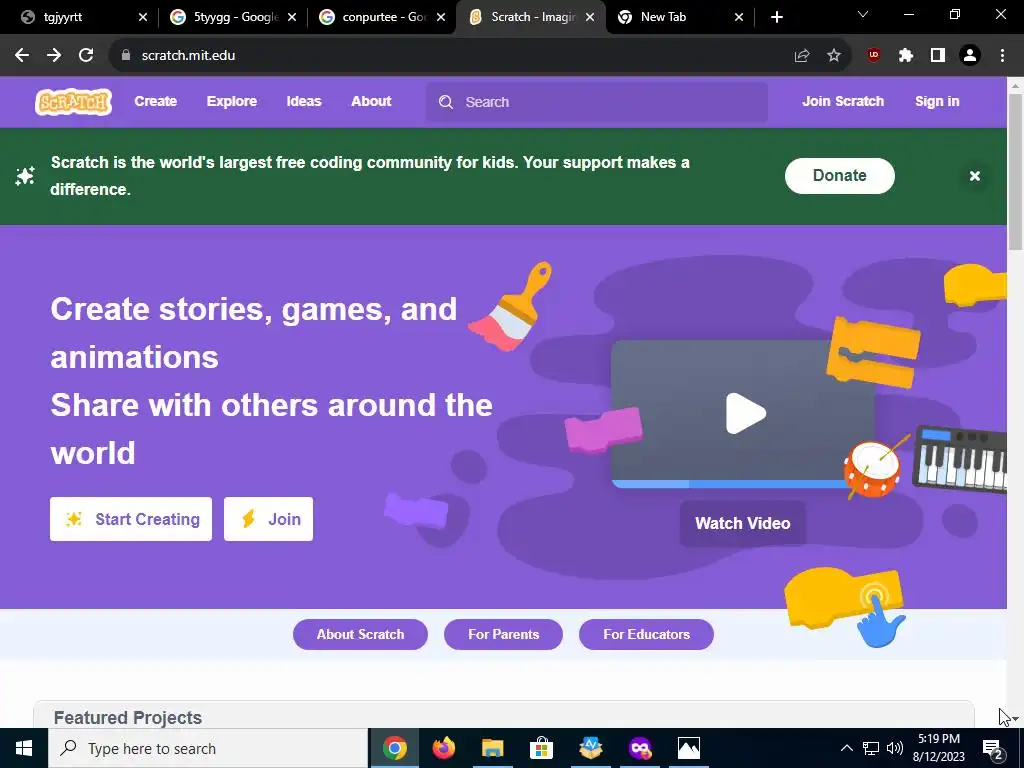Dismiss the green donation banner

point(974,176)
